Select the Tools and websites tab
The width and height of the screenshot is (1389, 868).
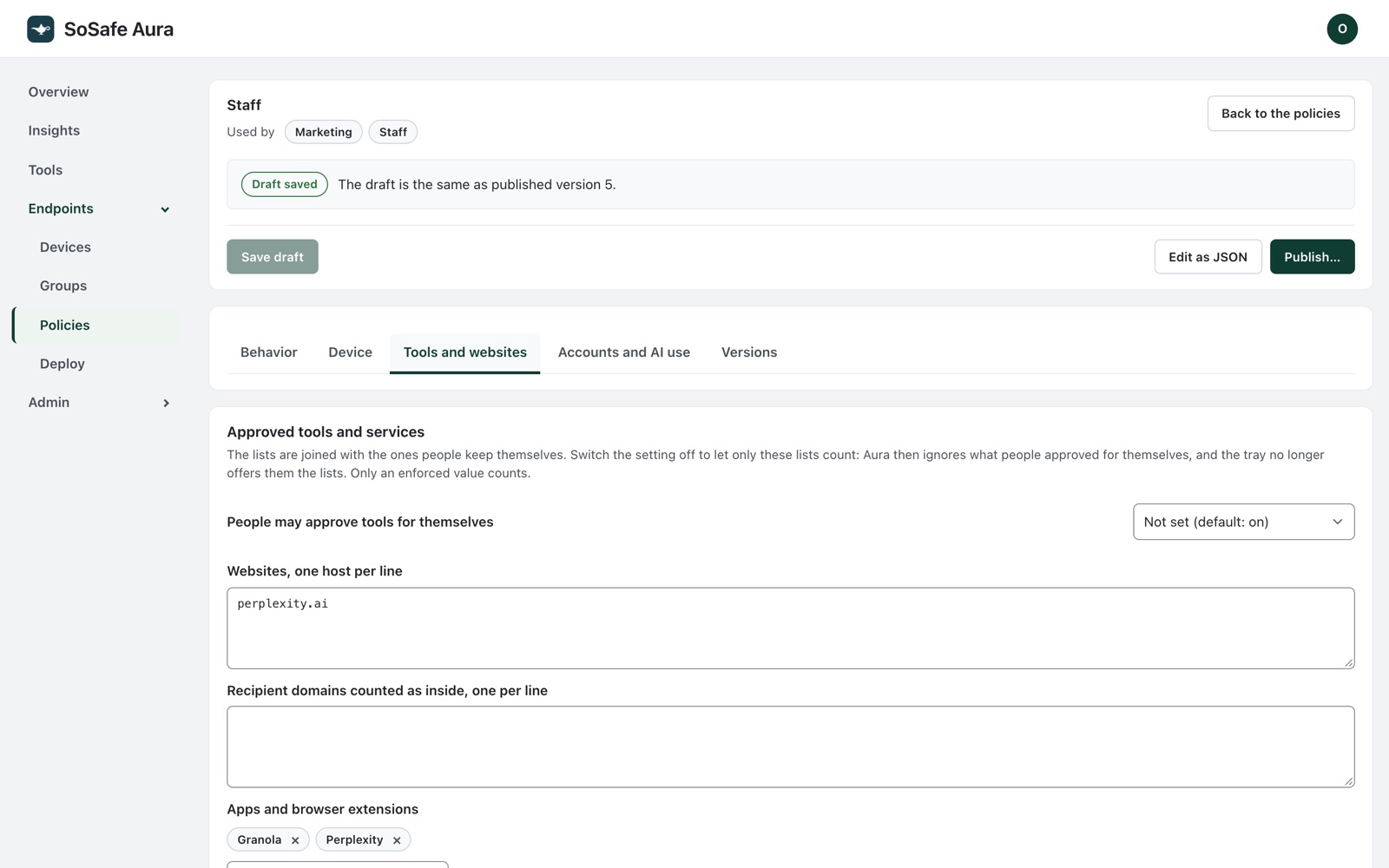465,352
